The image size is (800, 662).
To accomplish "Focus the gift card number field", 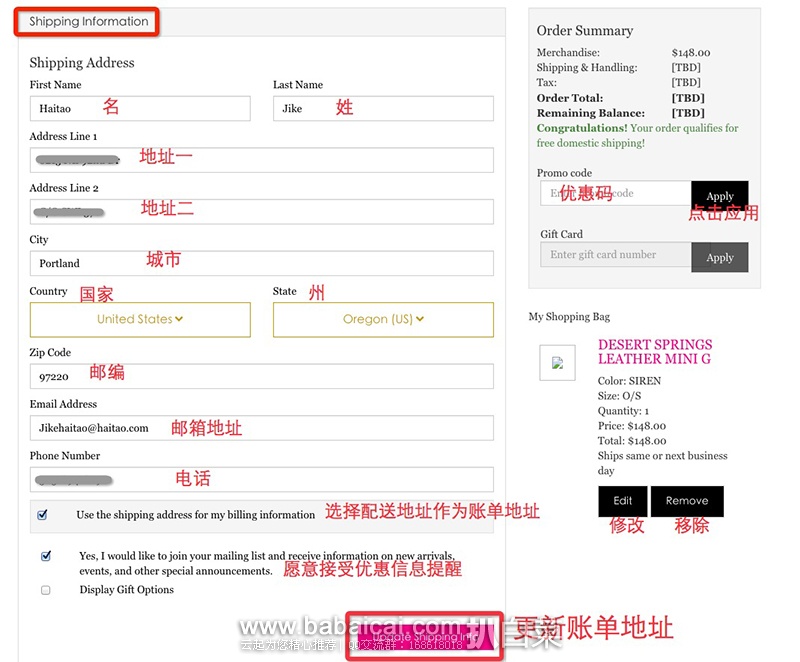I will (615, 255).
